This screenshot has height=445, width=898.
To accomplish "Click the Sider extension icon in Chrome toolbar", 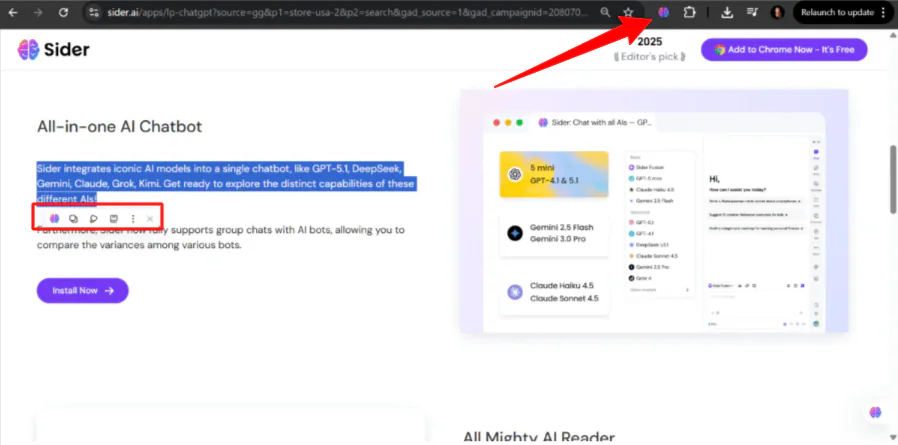I will pyautogui.click(x=663, y=12).
